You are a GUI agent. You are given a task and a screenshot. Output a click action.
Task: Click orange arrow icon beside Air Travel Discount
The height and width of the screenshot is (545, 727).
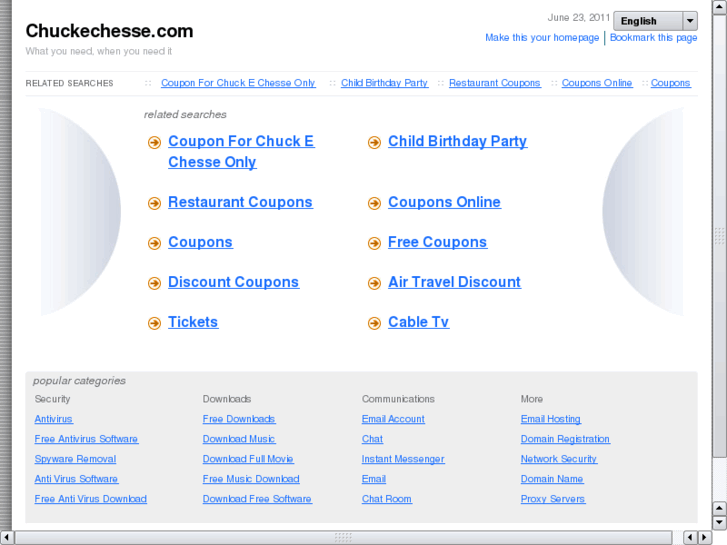click(x=374, y=283)
